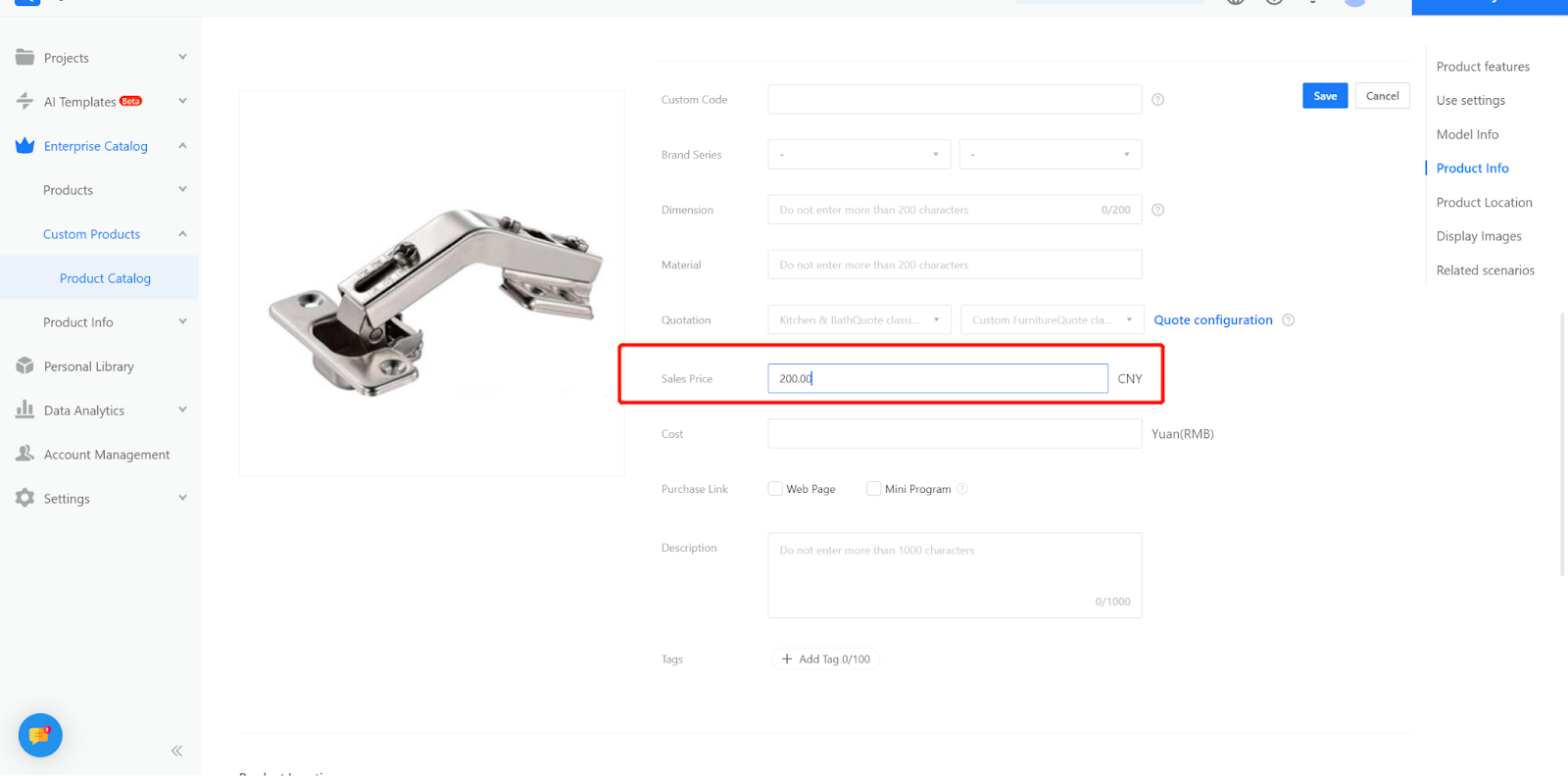This screenshot has height=776, width=1568.
Task: Open the second Brand Series dropdown
Action: click(1052, 154)
